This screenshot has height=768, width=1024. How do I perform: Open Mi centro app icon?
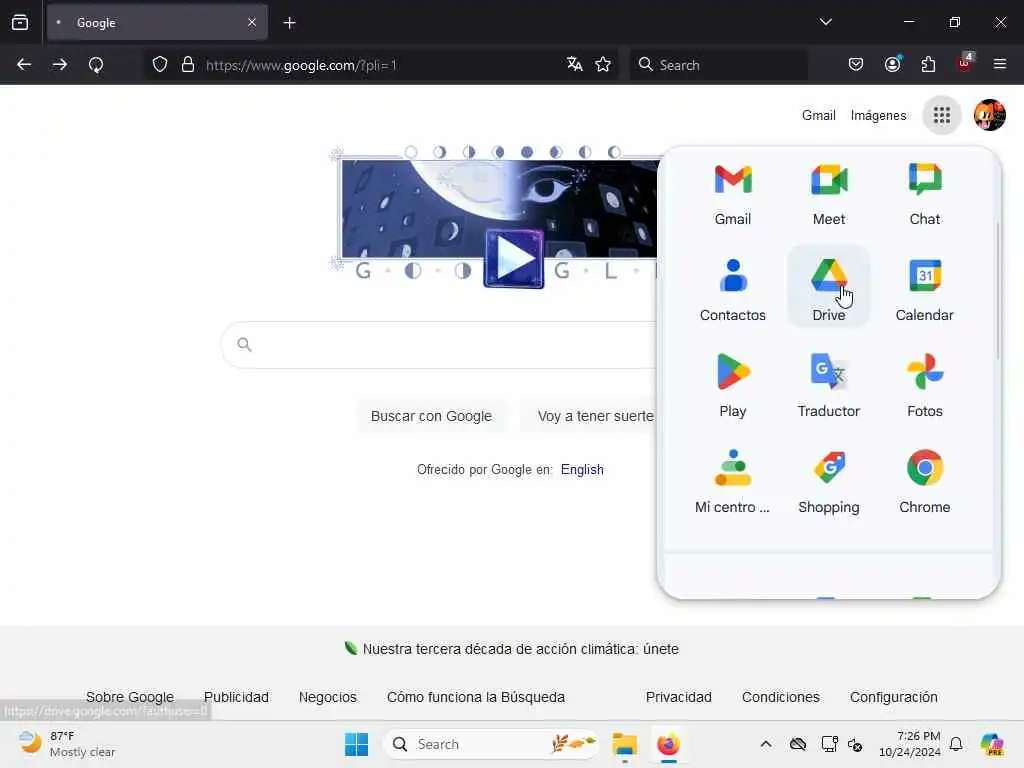pyautogui.click(x=733, y=483)
